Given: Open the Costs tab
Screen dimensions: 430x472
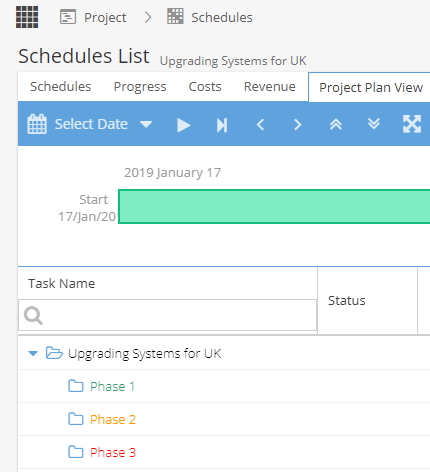Looking at the screenshot, I should coord(205,87).
